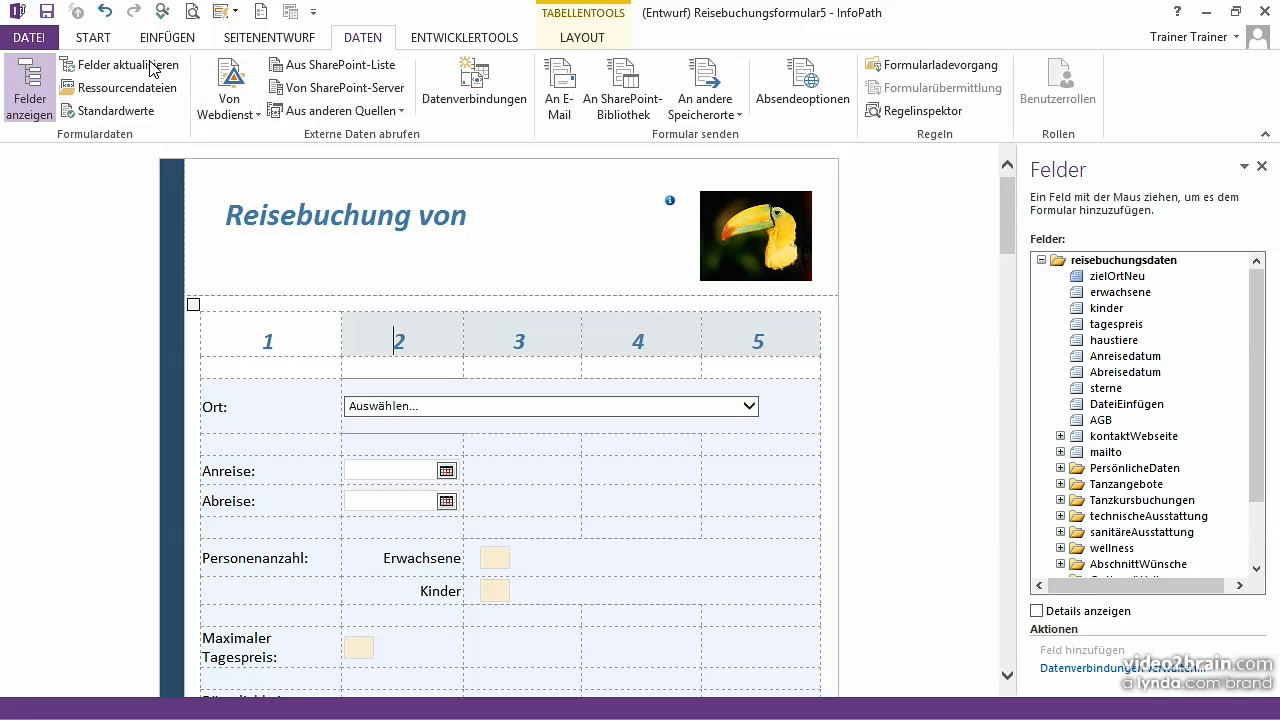Screen dimensions: 1280x720
Task: Close the Felder task pane
Action: pyautogui.click(x=1262, y=167)
